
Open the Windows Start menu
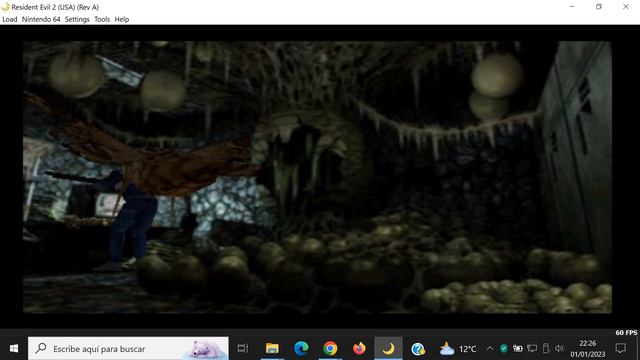click(14, 349)
